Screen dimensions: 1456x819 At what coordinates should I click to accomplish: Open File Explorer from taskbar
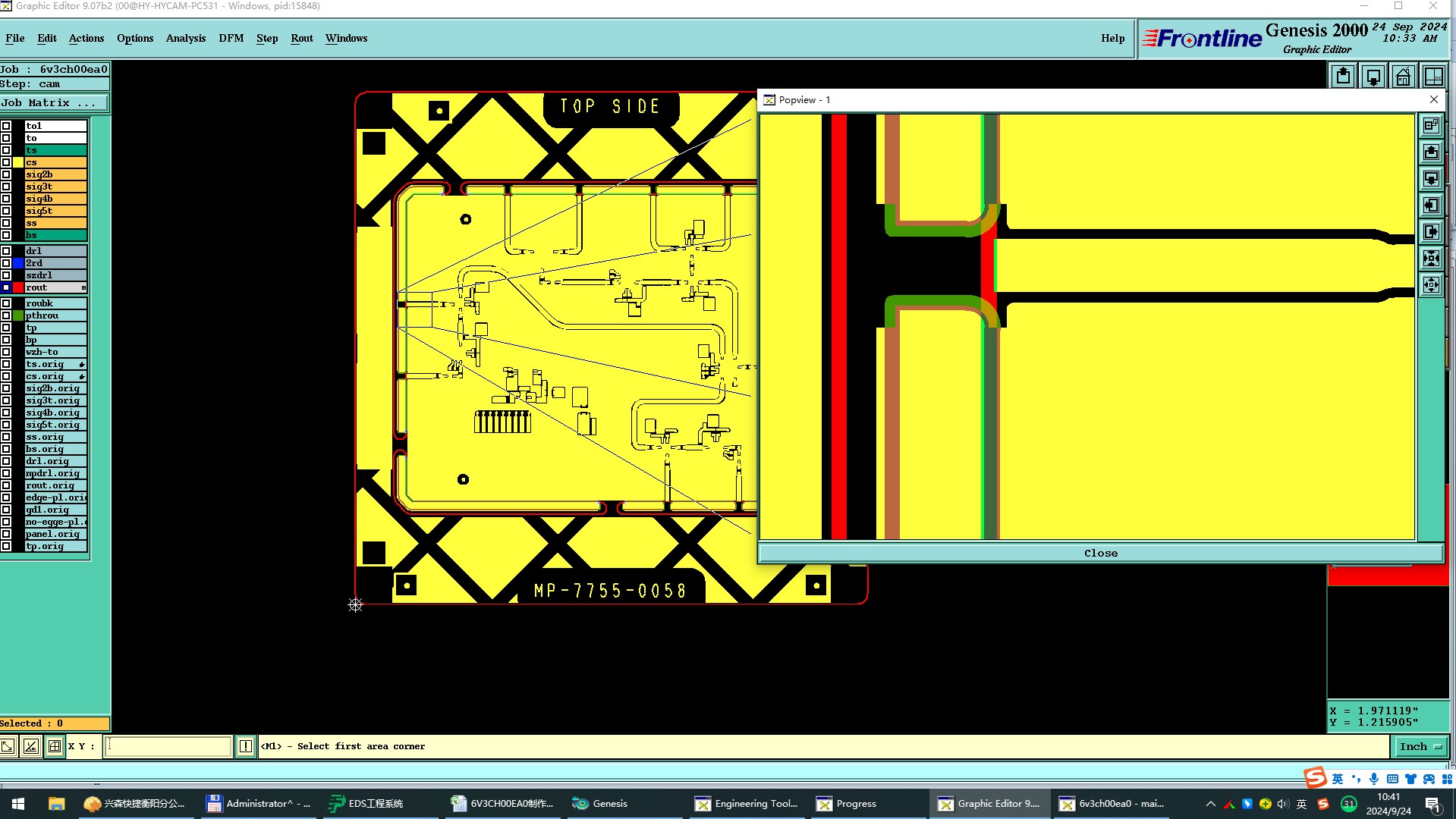tap(56, 804)
